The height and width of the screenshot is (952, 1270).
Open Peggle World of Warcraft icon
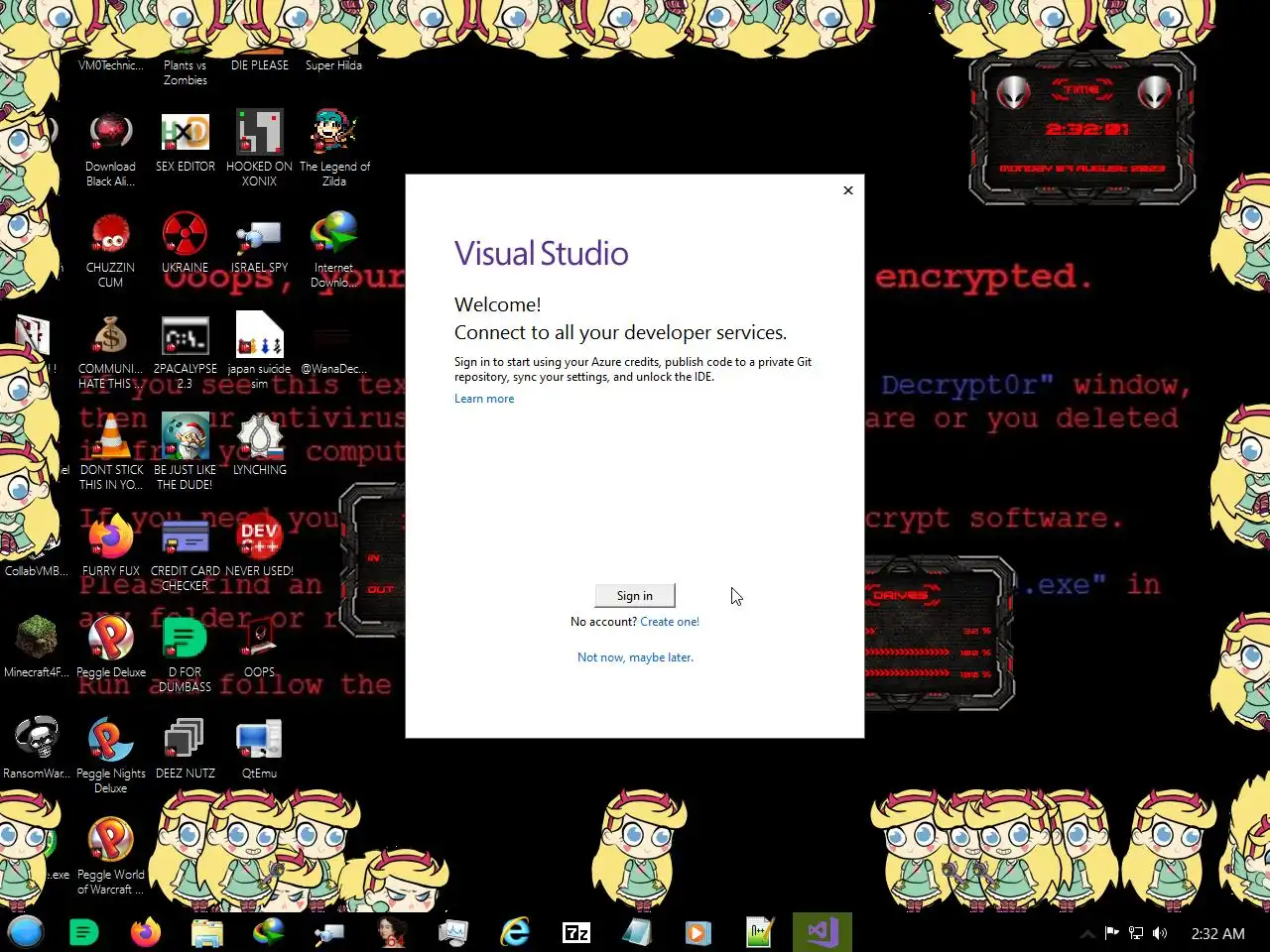[x=110, y=857]
